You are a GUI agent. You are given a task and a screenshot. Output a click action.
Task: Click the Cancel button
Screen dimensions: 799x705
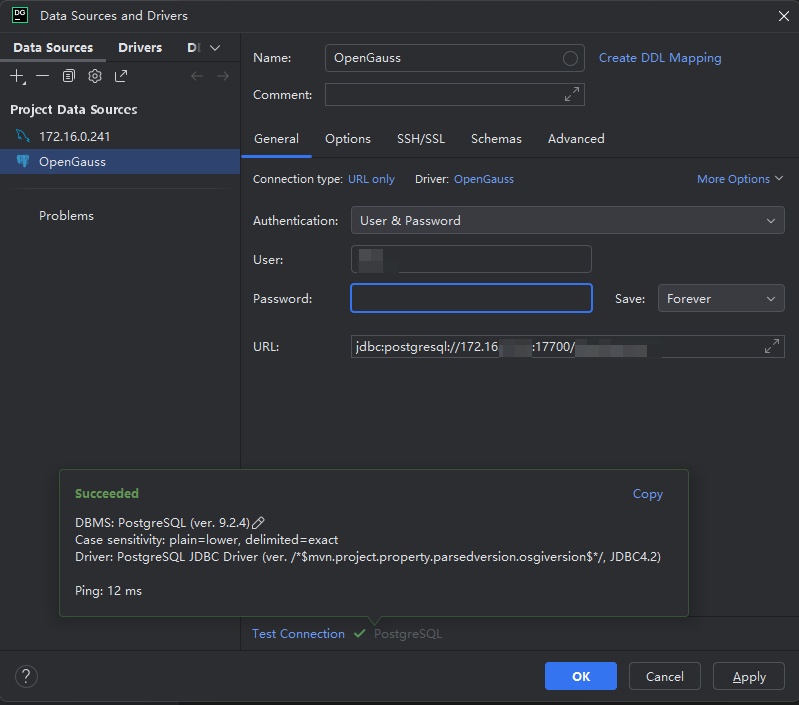click(x=664, y=676)
